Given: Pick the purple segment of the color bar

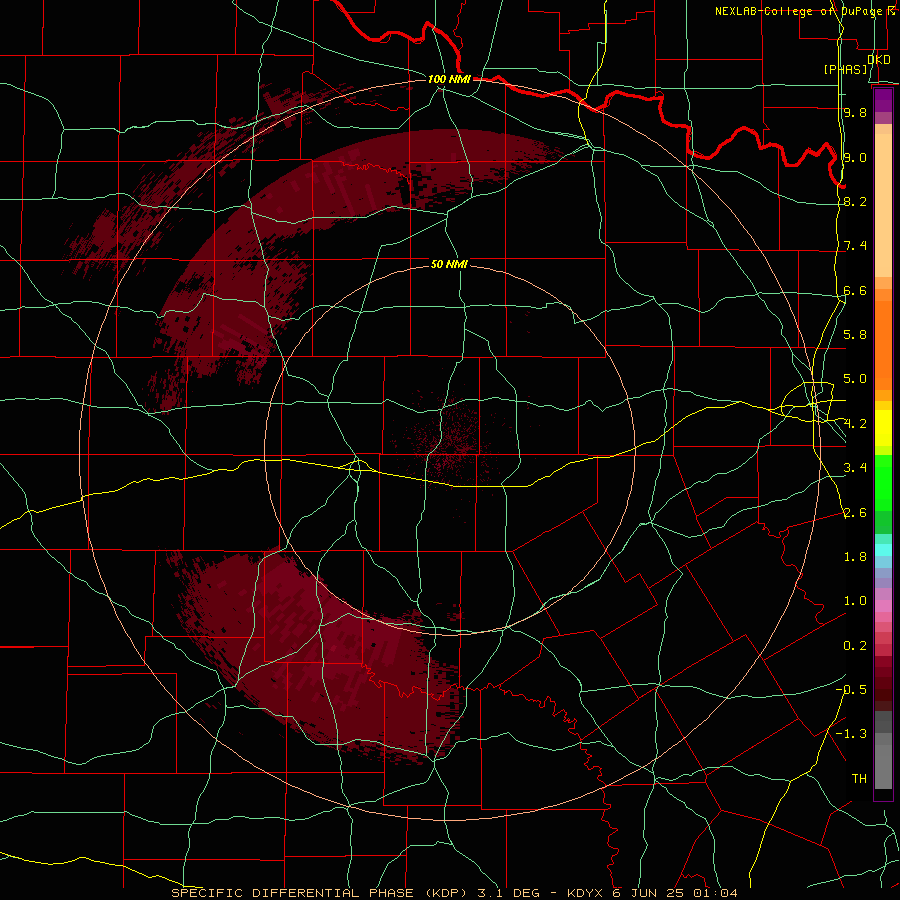Looking at the screenshot, I should [x=883, y=100].
